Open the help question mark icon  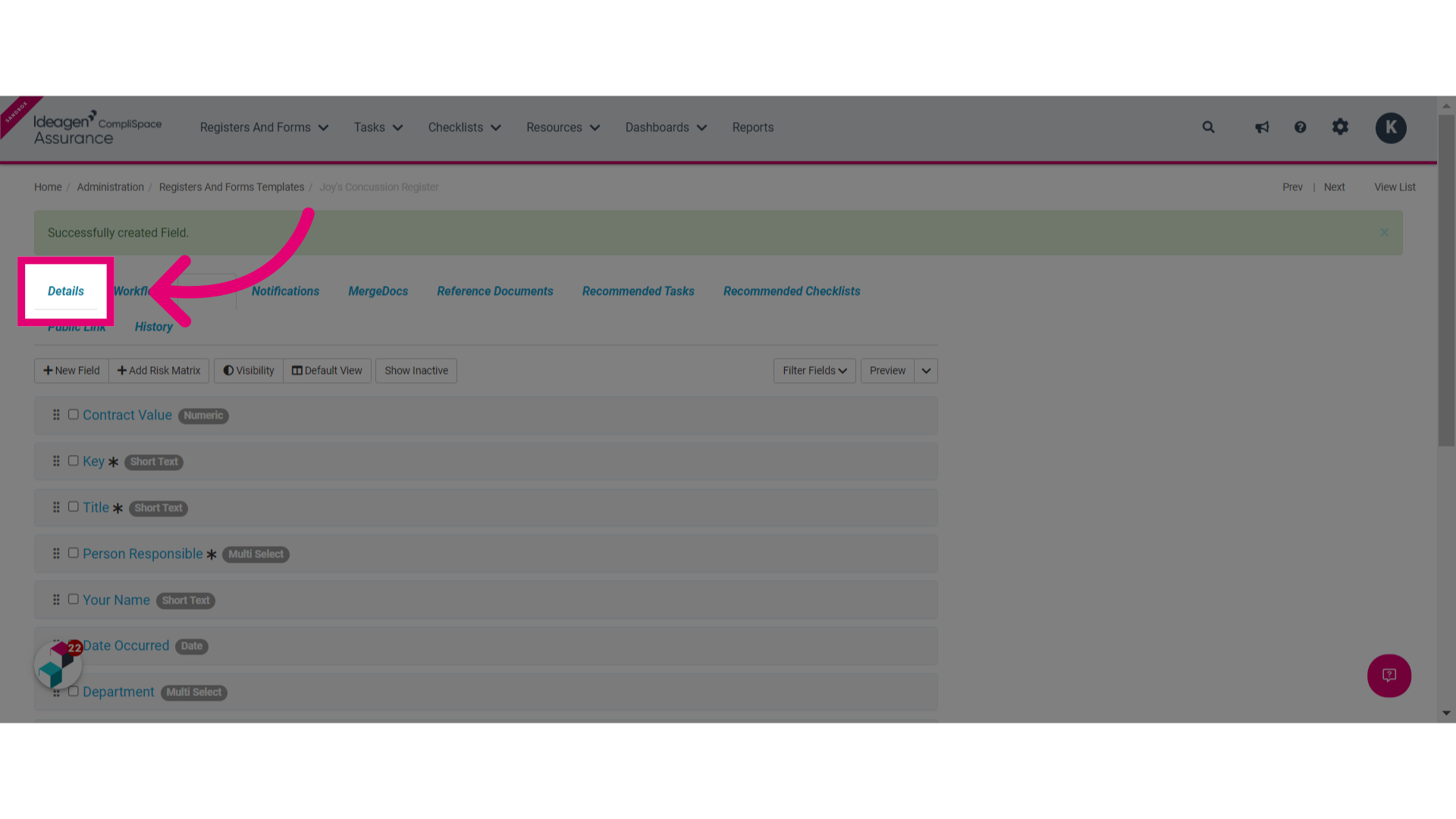click(x=1300, y=127)
